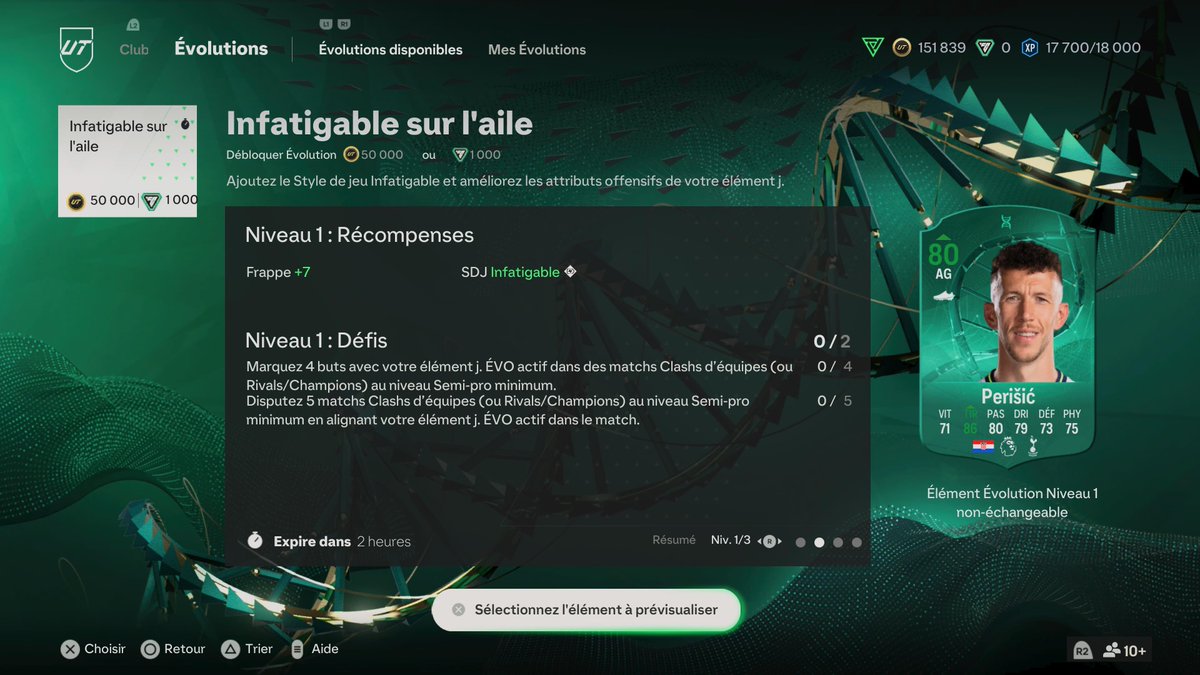Image resolution: width=1200 pixels, height=675 pixels.
Task: Click the coin balance 151 839
Action: [x=942, y=47]
